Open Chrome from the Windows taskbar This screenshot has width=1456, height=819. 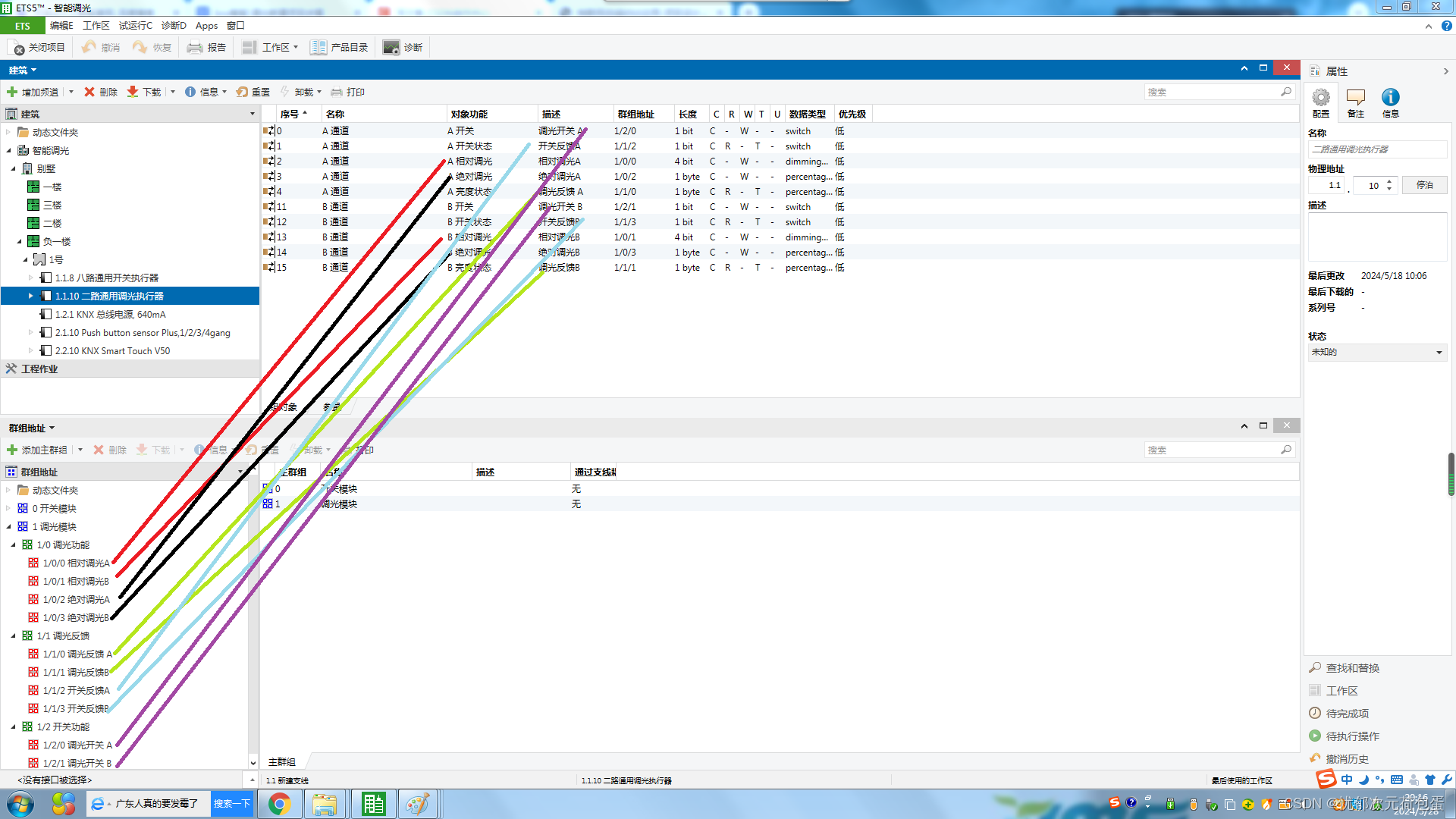[279, 804]
